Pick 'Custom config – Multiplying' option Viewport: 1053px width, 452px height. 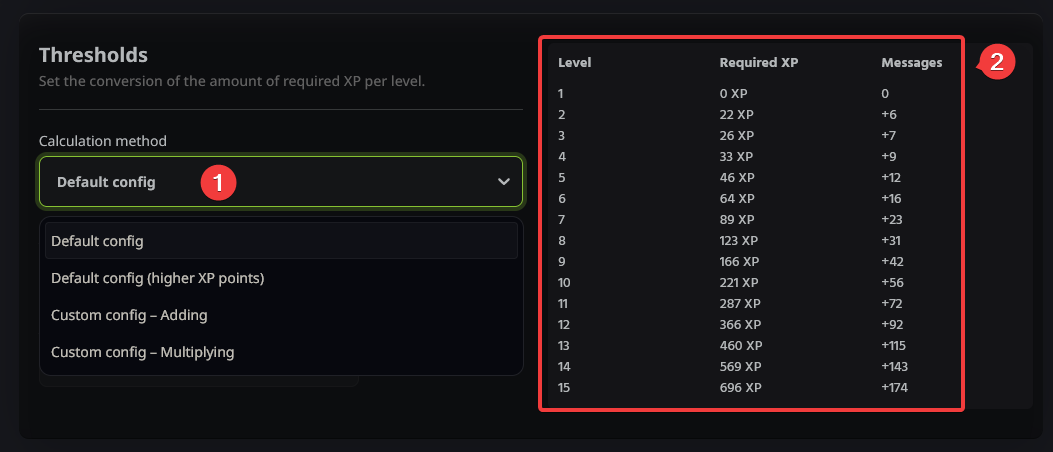143,352
